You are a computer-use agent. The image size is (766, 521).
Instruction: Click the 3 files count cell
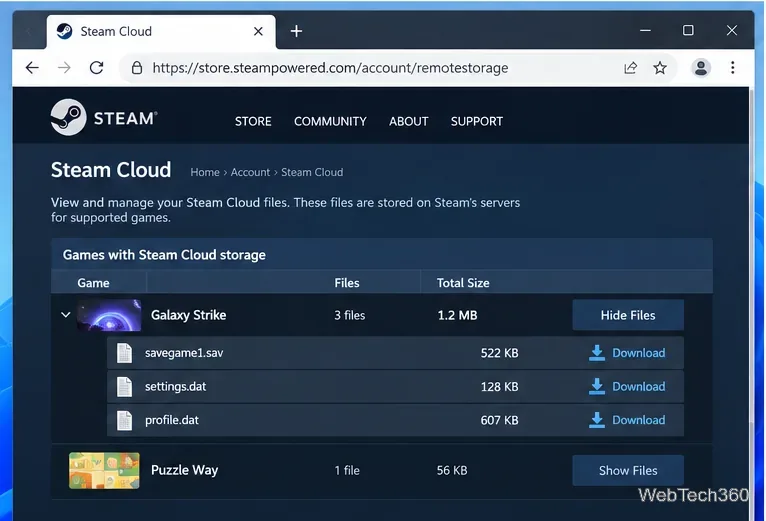point(350,315)
